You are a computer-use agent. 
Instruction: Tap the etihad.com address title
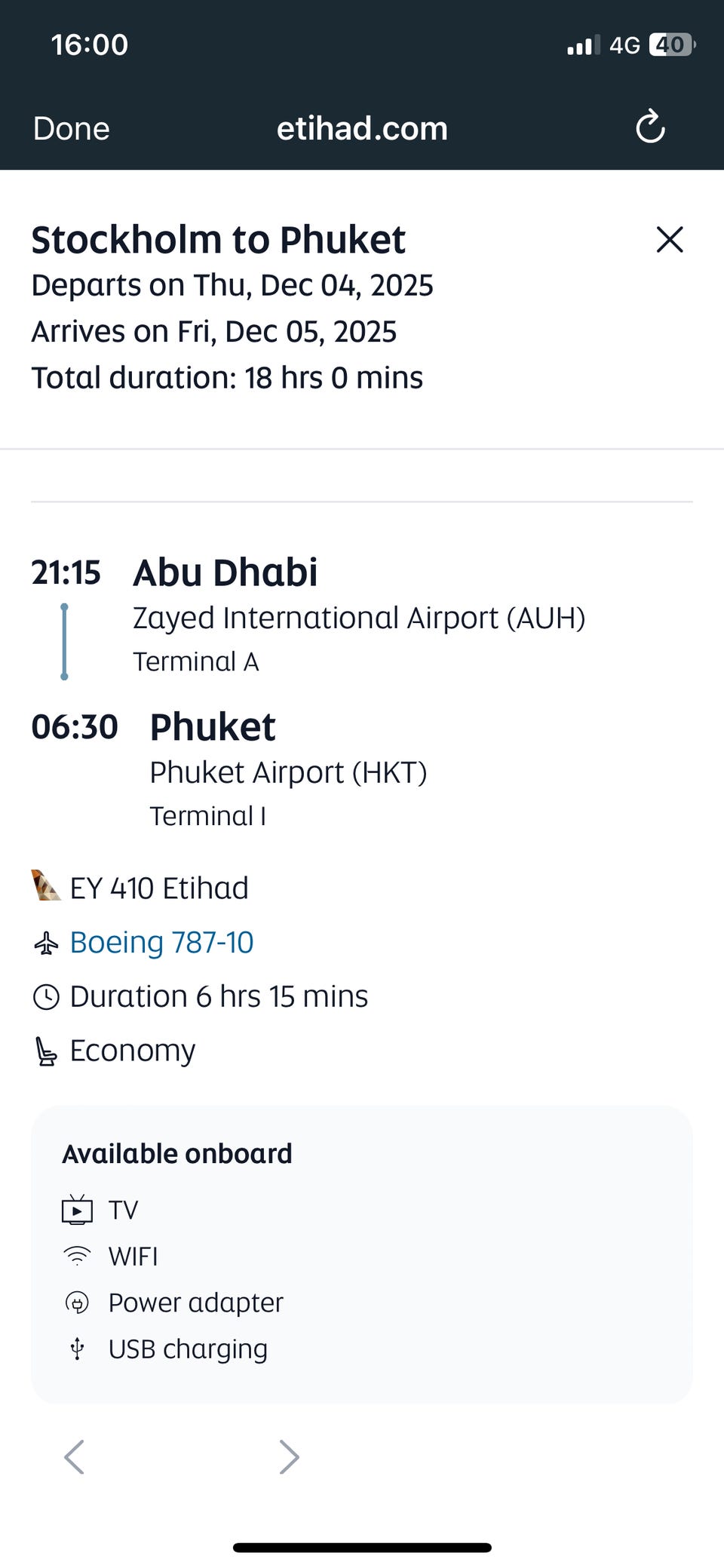362,129
